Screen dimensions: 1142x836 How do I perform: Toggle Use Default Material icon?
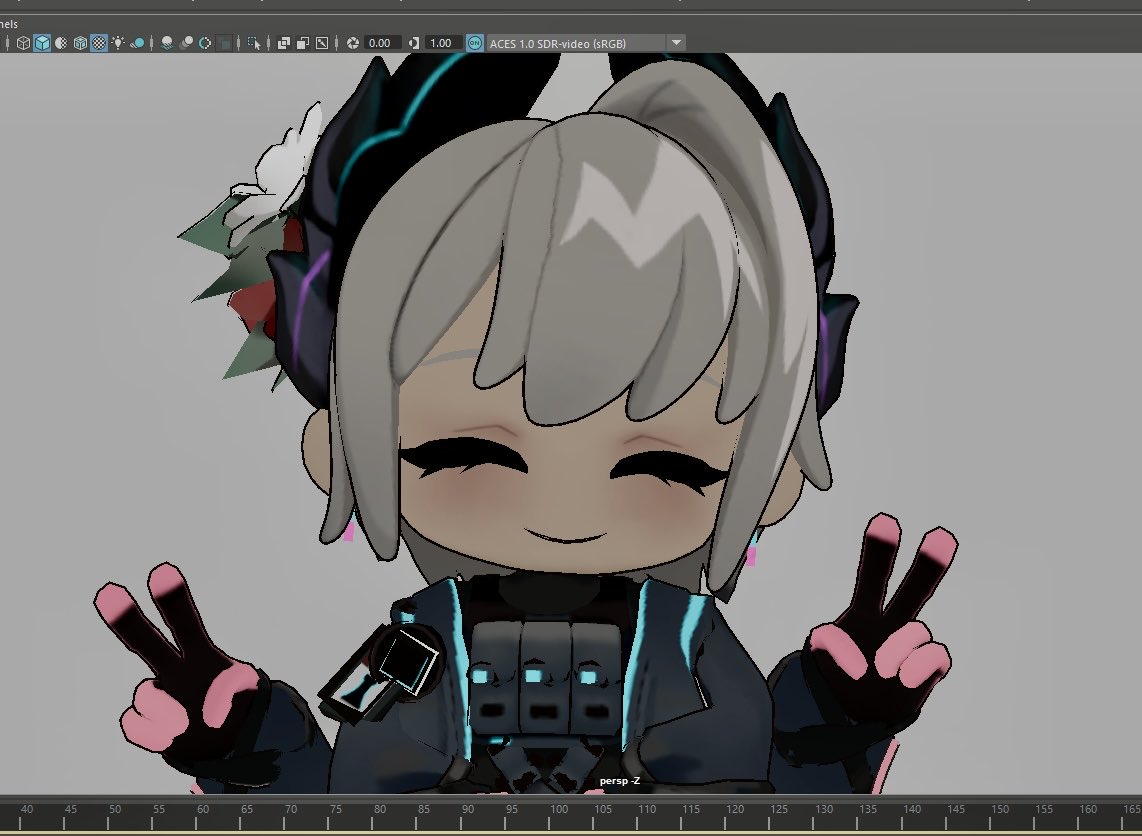point(61,43)
